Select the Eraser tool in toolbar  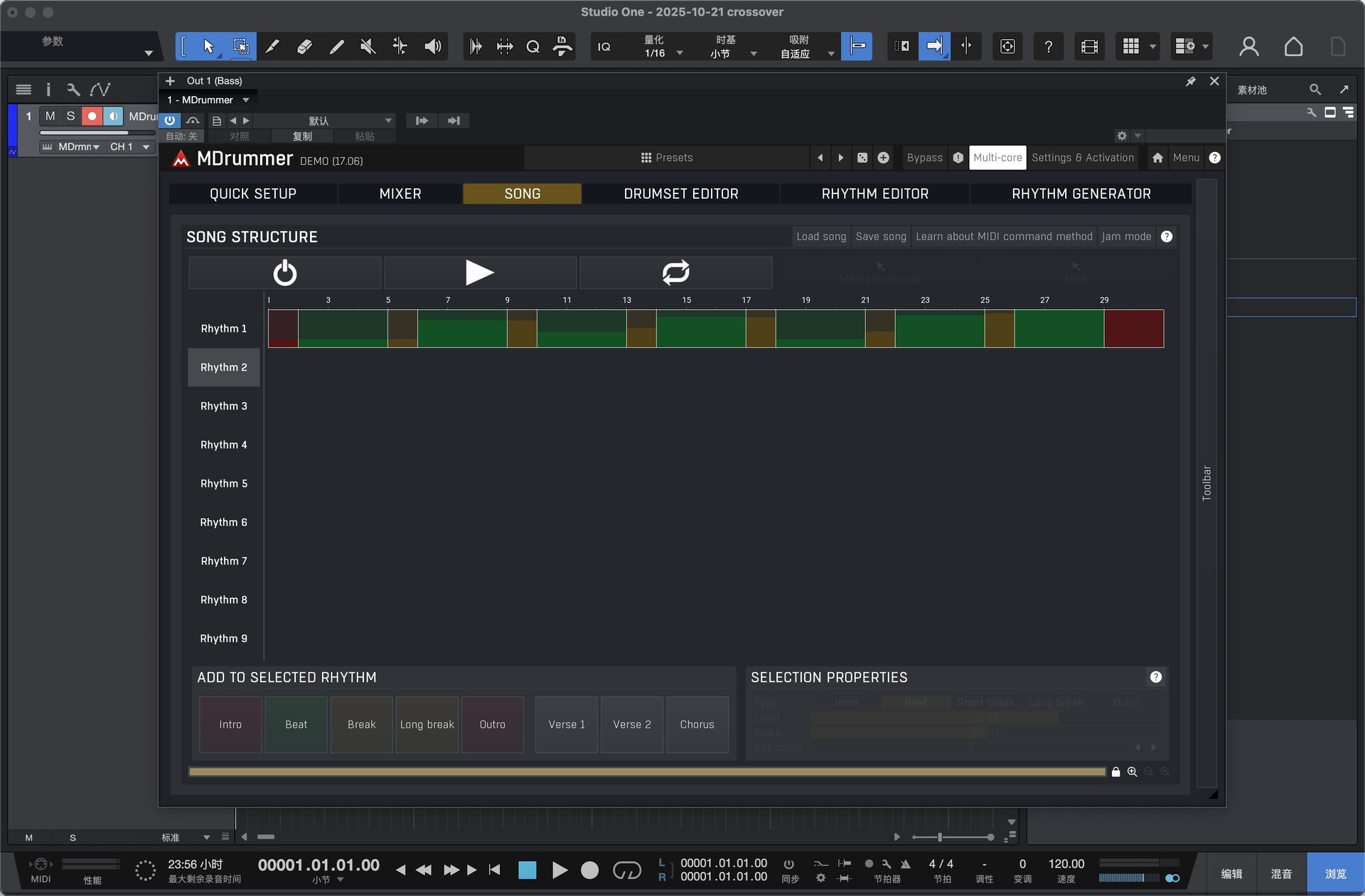point(304,47)
